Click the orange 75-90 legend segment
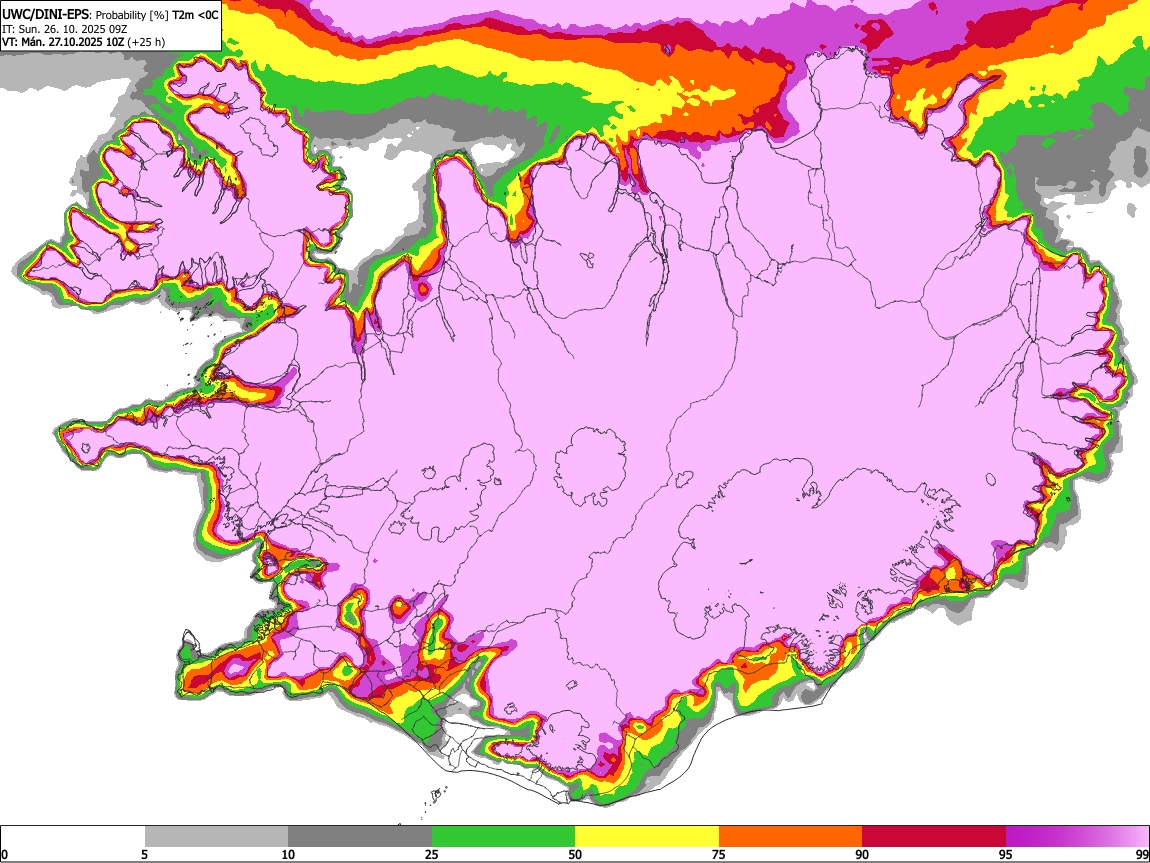Viewport: 1150px width, 863px height. coord(791,836)
